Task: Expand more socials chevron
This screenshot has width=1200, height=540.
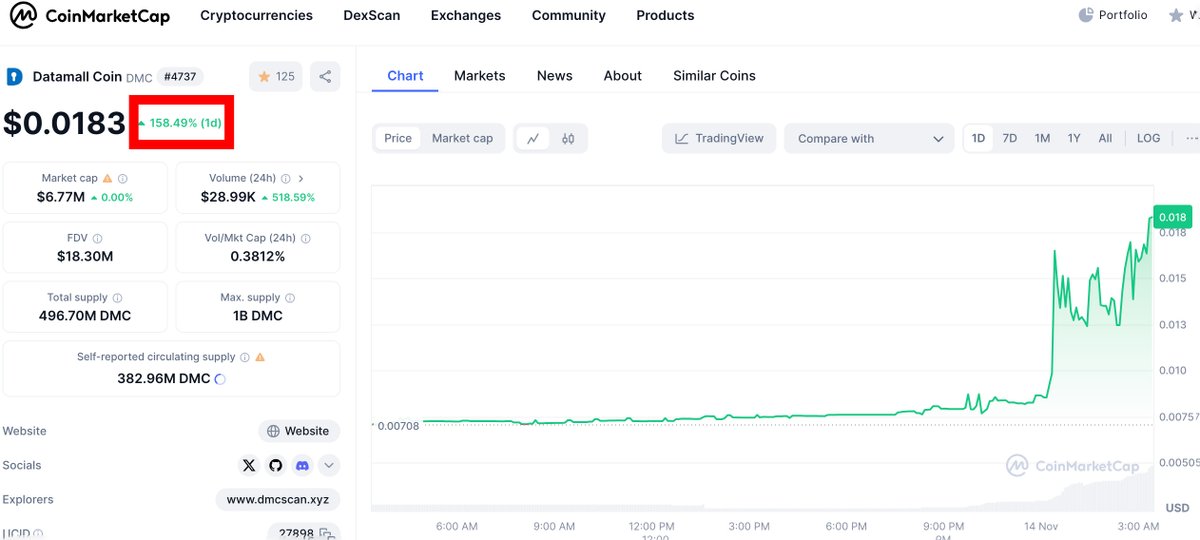Action: (x=329, y=465)
